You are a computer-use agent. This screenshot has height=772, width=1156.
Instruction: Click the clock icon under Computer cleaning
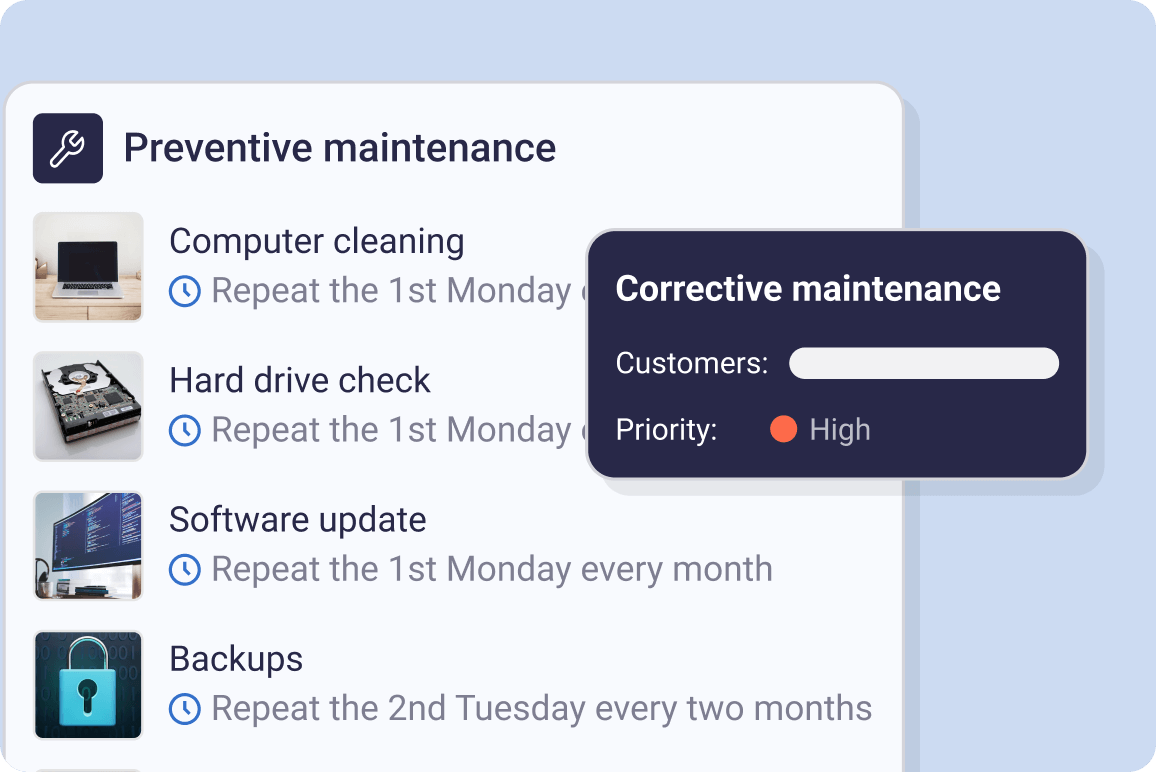coord(185,291)
